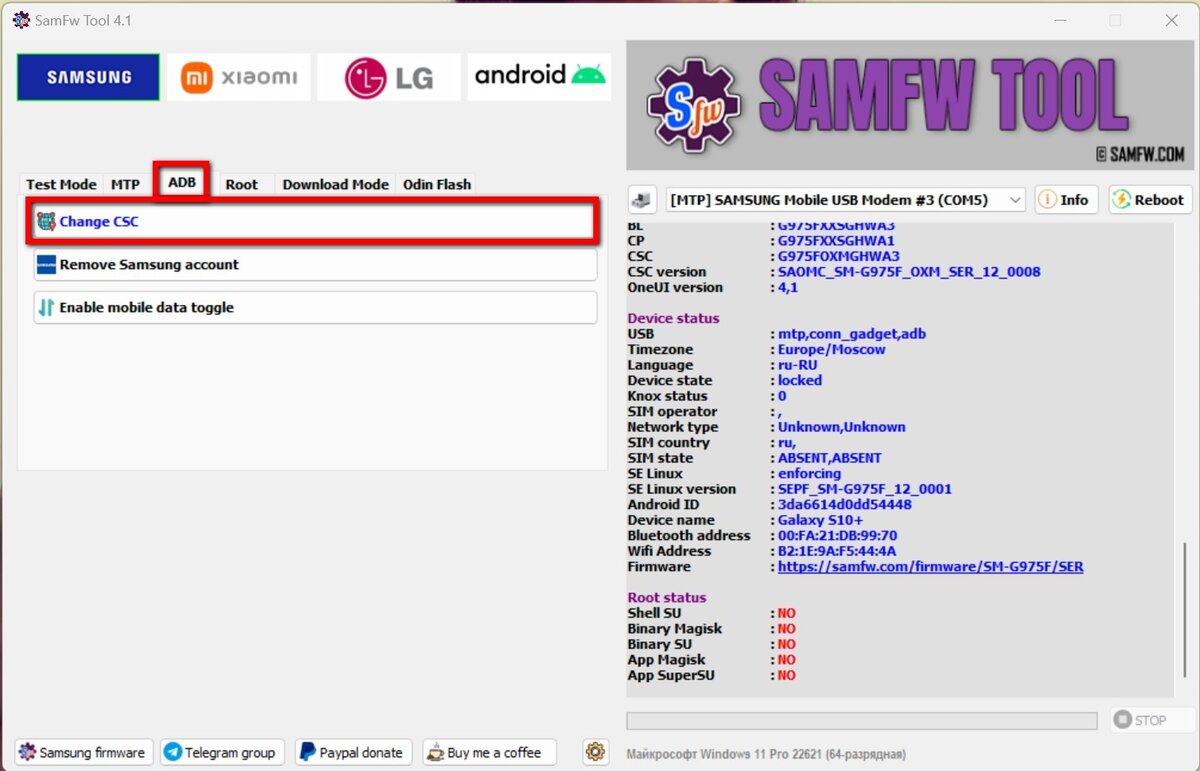Click the STOP button

[x=1151, y=720]
